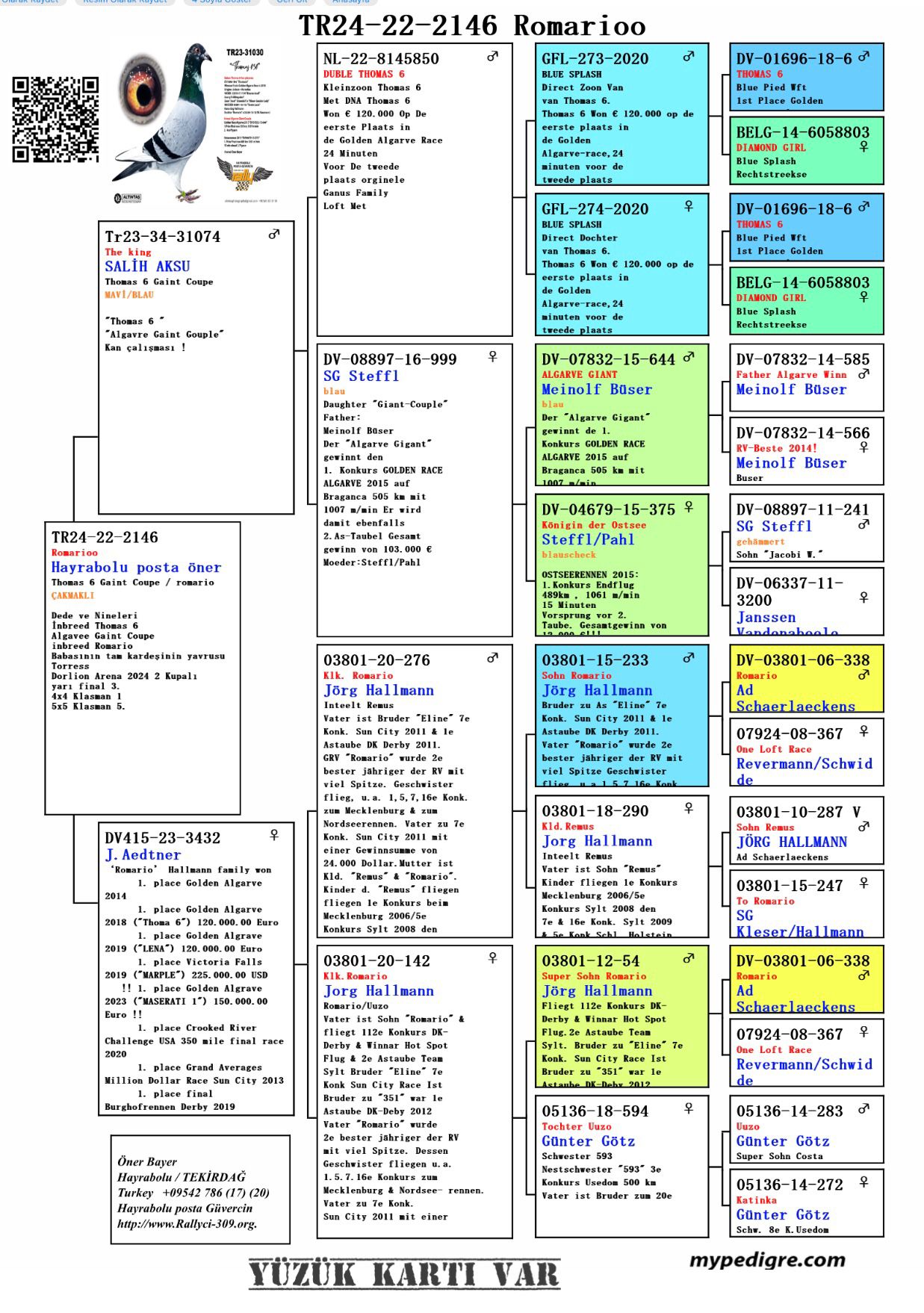Click ring number TR24-22-2146 in main box
Image resolution: width=924 pixels, height=1313 pixels.
pos(105,538)
